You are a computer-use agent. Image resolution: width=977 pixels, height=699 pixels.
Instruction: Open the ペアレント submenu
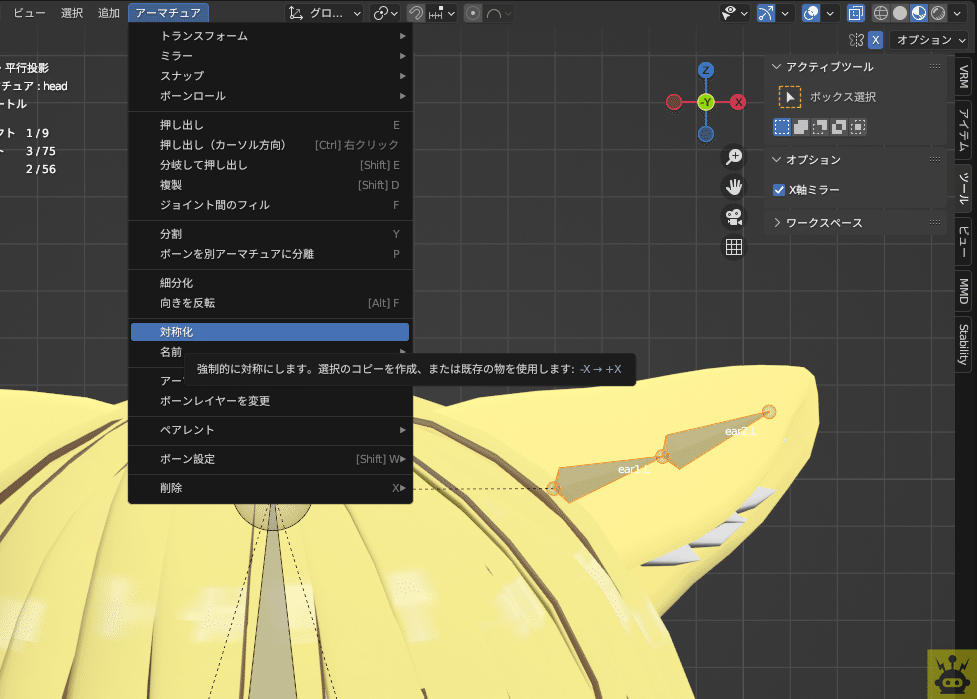tap(270, 430)
